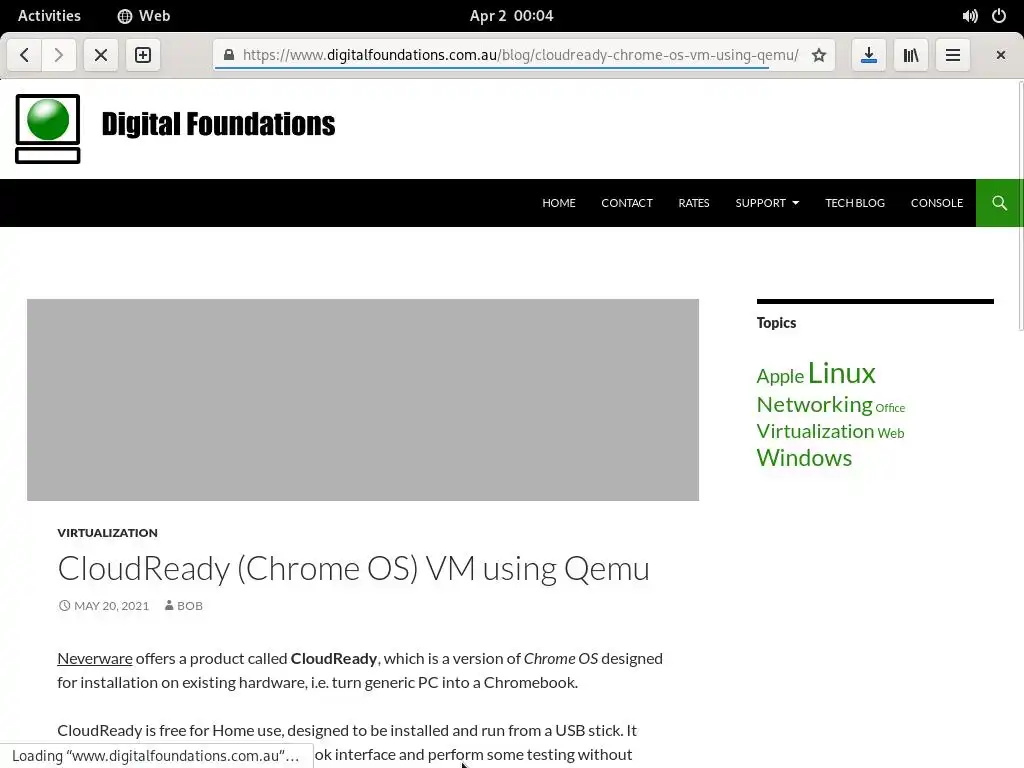Open the green site search icon
Image resolution: width=1024 pixels, height=768 pixels.
coord(999,203)
